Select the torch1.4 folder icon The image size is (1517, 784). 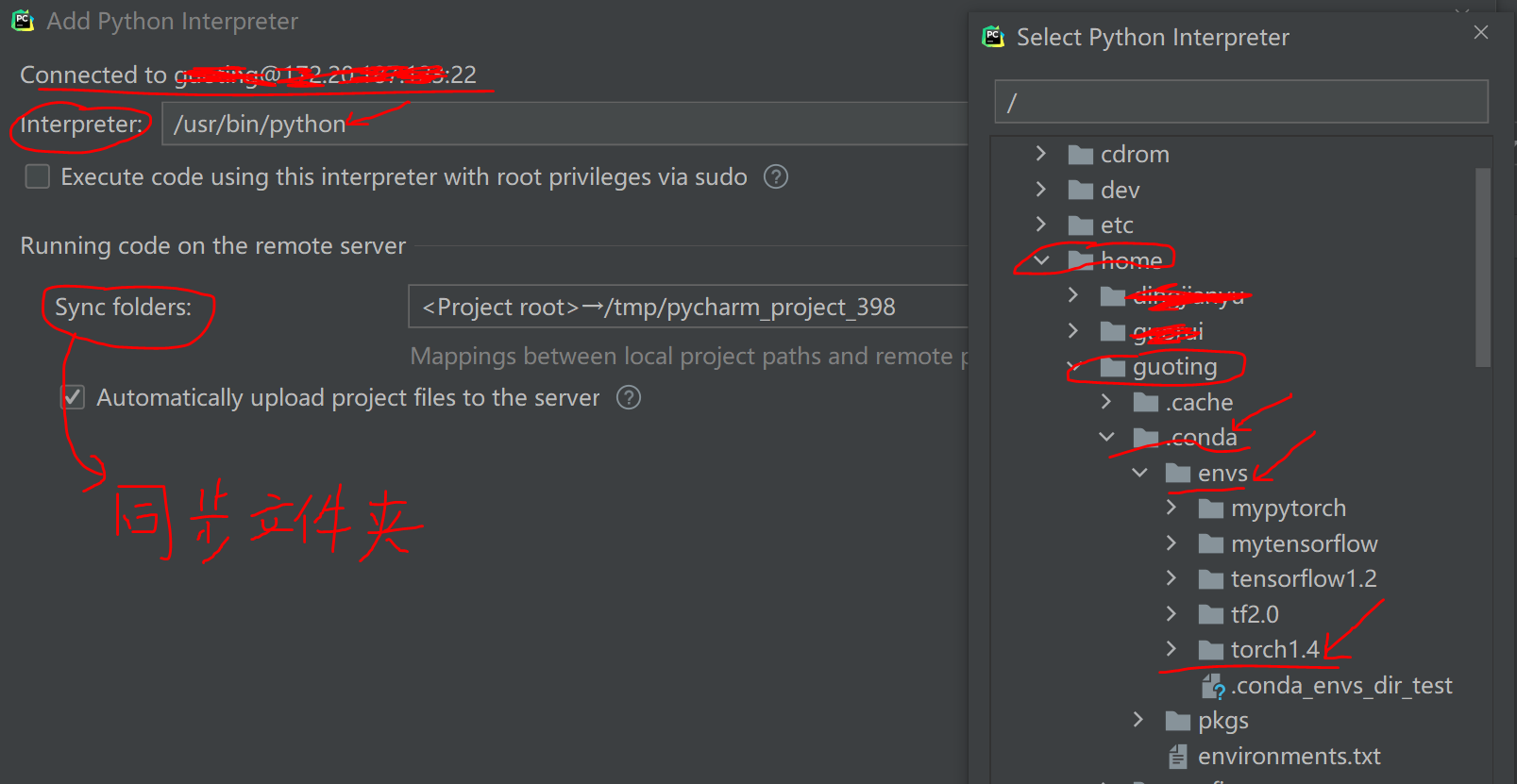(1211, 650)
